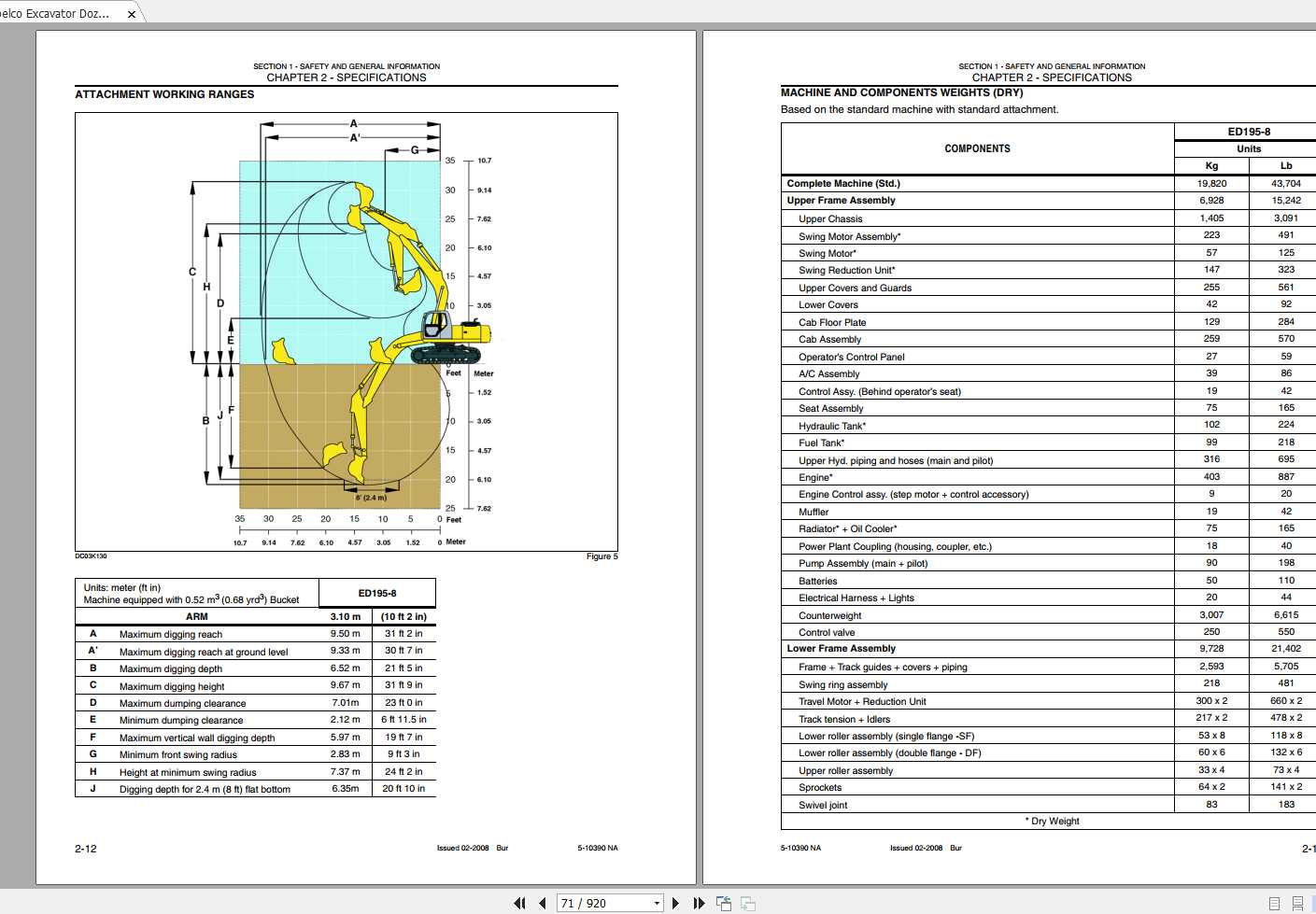This screenshot has width=1316, height=914.
Task: Click Maximum digging reach at ground level
Action: (x=204, y=652)
